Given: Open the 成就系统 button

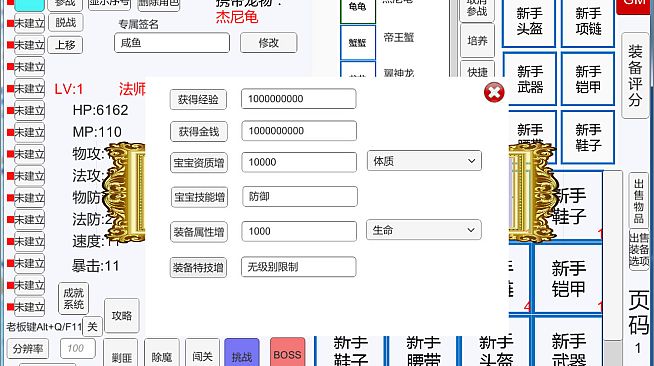Looking at the screenshot, I should [x=73, y=299].
